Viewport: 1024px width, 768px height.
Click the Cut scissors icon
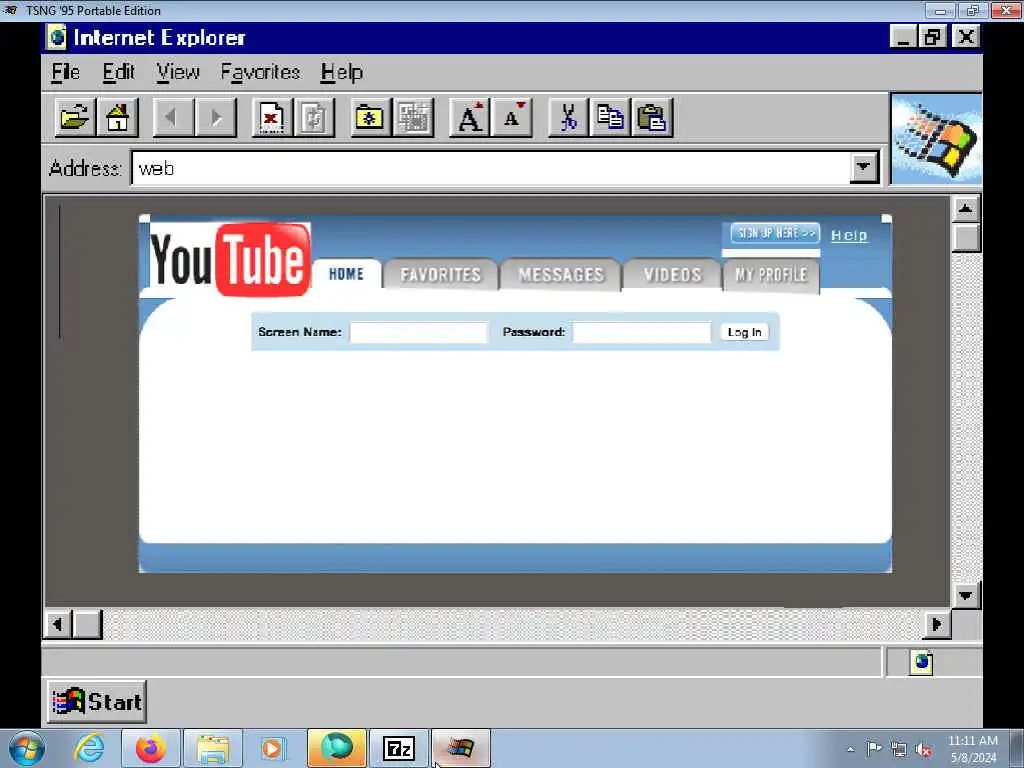coord(568,118)
